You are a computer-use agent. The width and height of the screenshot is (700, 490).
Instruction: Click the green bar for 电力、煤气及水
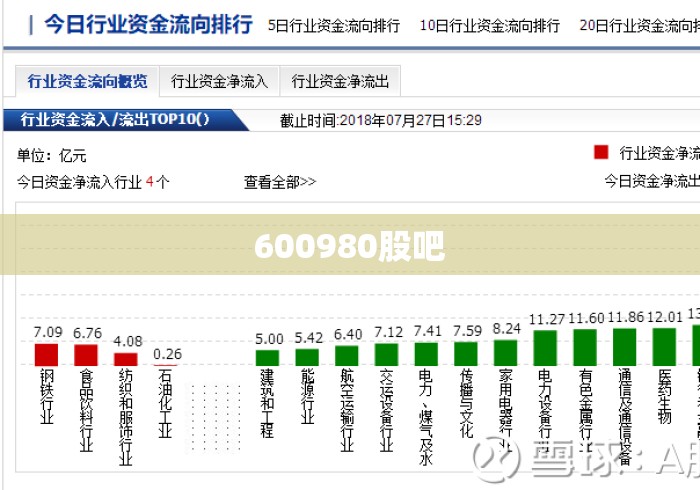[426, 354]
